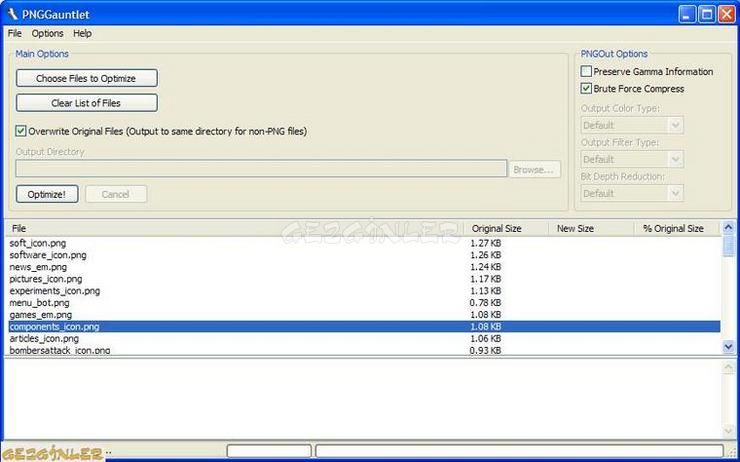Select bombersattack_icon.png row
This screenshot has height=462, width=740.
pyautogui.click(x=364, y=350)
